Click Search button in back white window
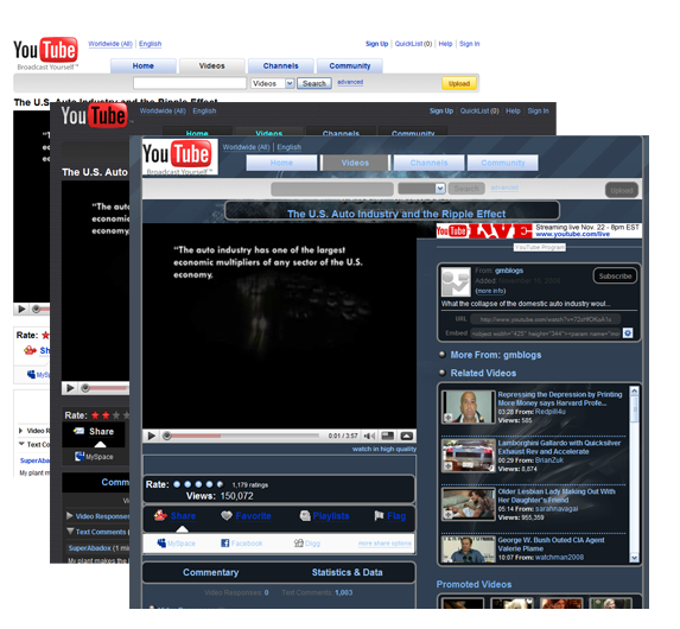Screen dimensions: 680x629 point(314,83)
